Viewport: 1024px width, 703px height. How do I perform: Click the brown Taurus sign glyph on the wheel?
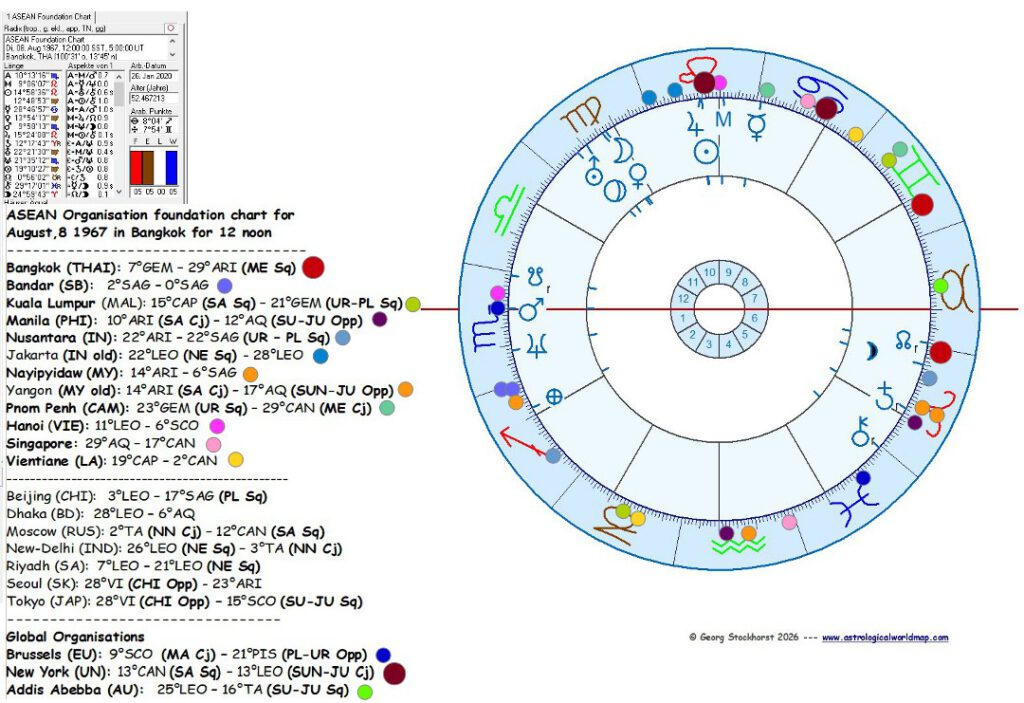(x=955, y=288)
